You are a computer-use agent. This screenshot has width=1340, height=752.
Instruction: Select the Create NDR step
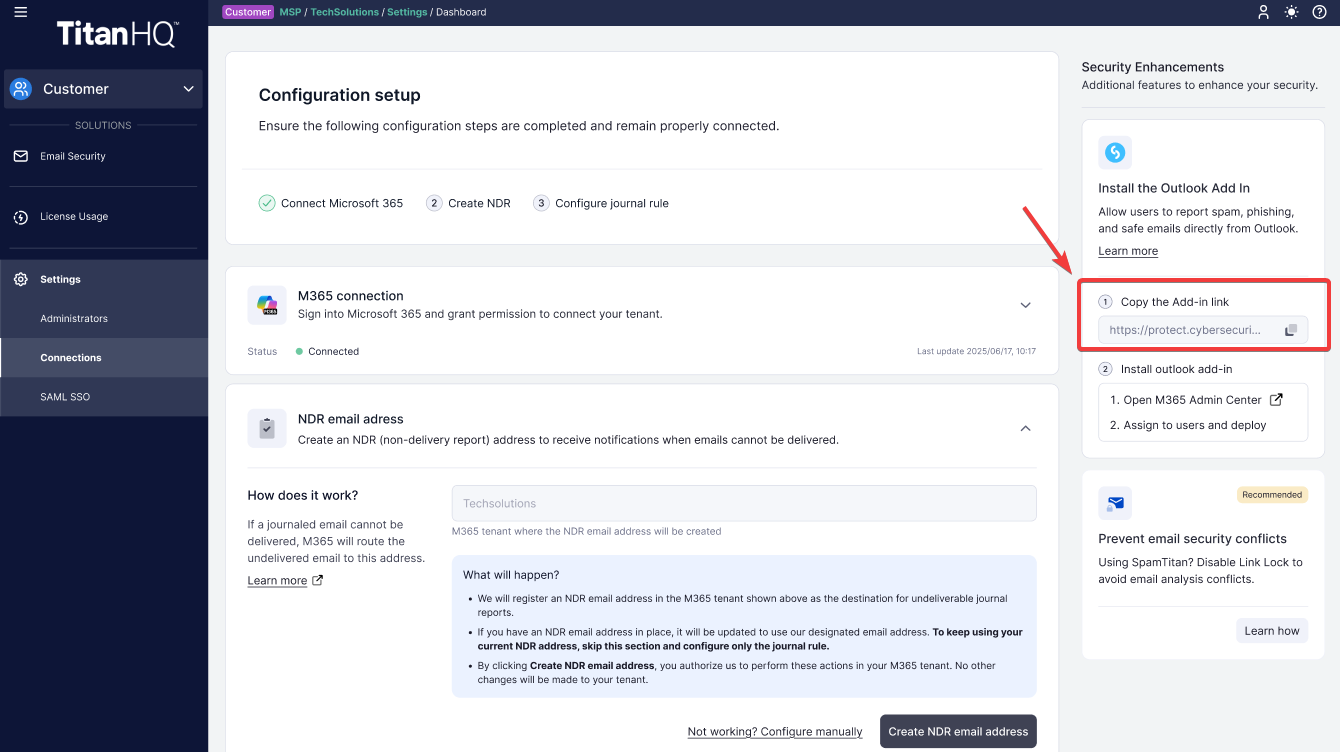(468, 203)
